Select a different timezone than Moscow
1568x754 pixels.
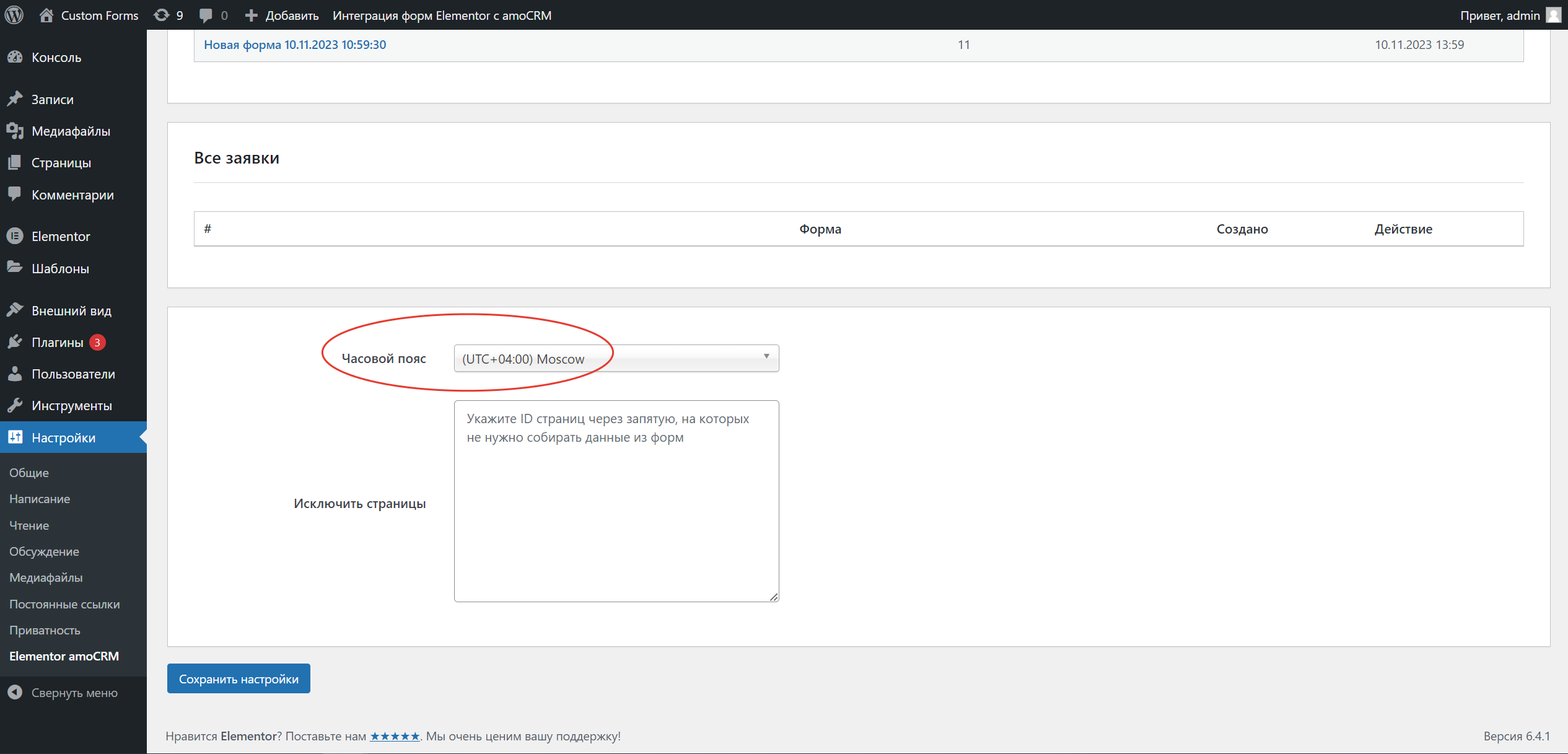[766, 358]
